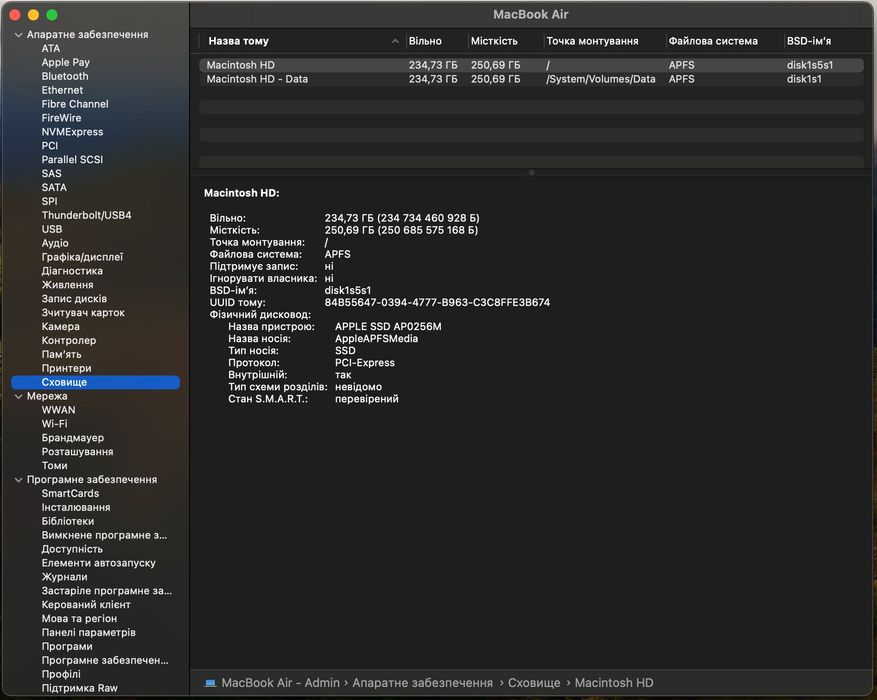The width and height of the screenshot is (877, 700).
Task: Open Томи entry
Action: (54, 466)
